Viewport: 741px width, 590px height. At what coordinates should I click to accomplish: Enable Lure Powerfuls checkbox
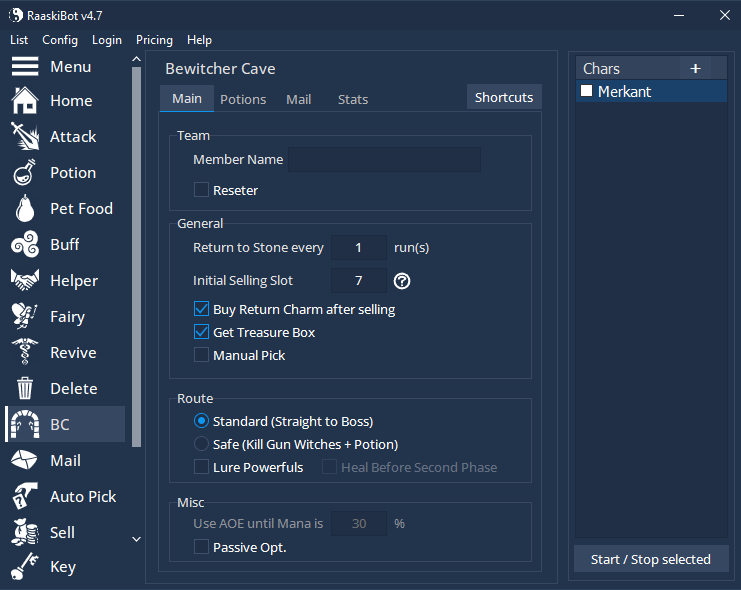pos(201,467)
